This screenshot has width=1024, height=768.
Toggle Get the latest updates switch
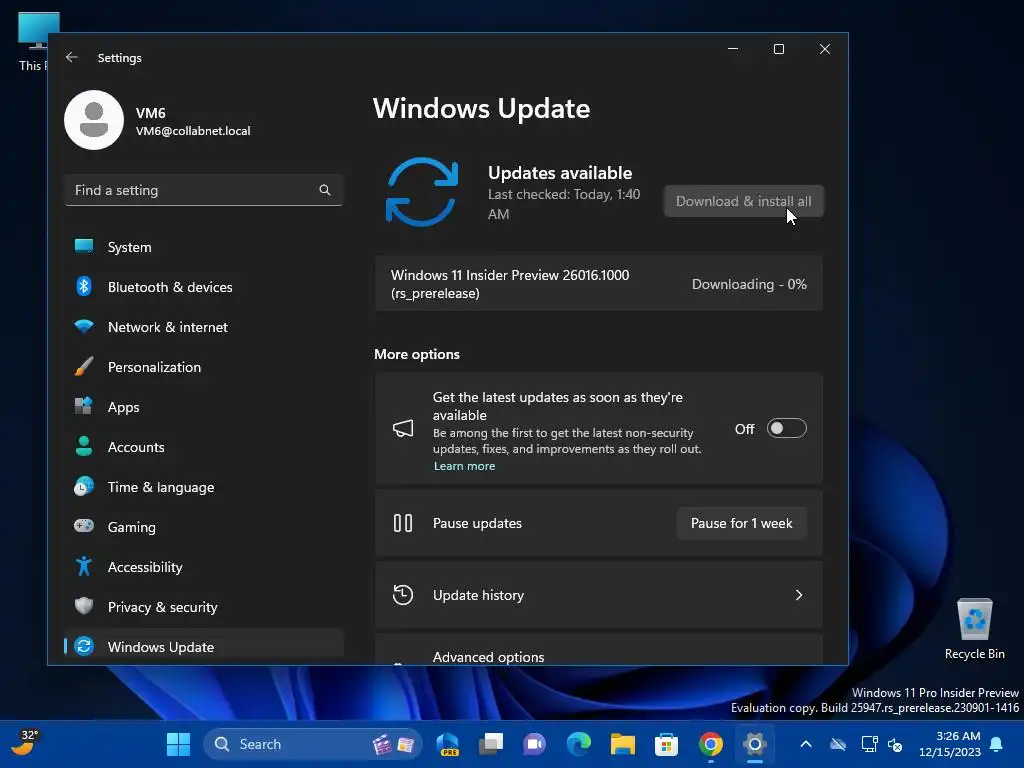pyautogui.click(x=786, y=428)
